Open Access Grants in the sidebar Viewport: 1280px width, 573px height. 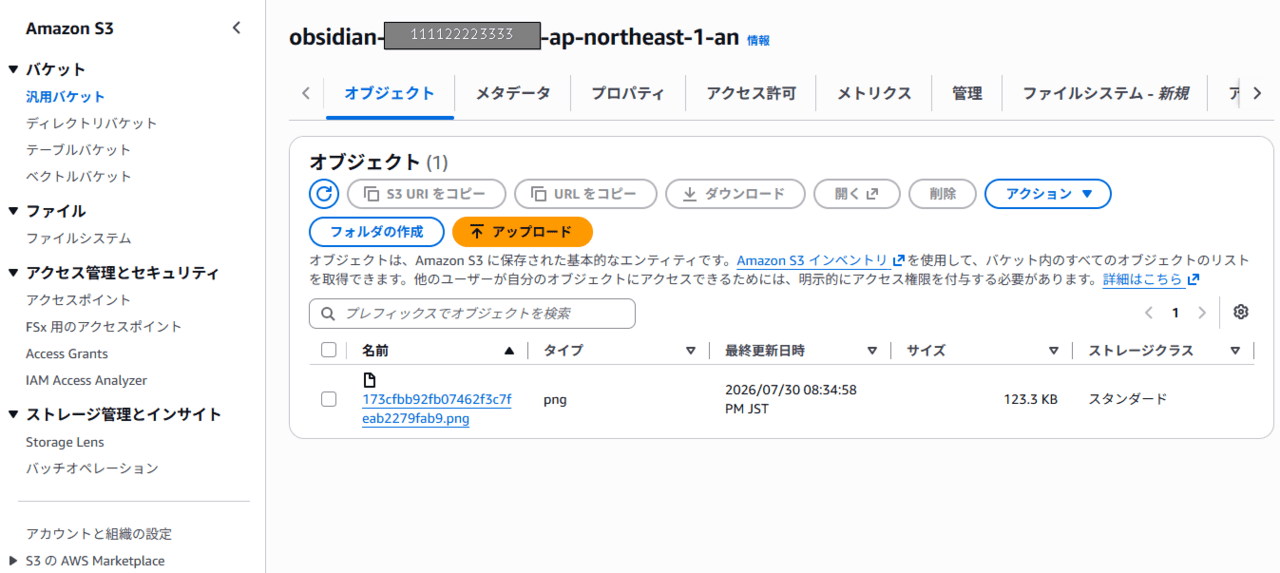[67, 354]
